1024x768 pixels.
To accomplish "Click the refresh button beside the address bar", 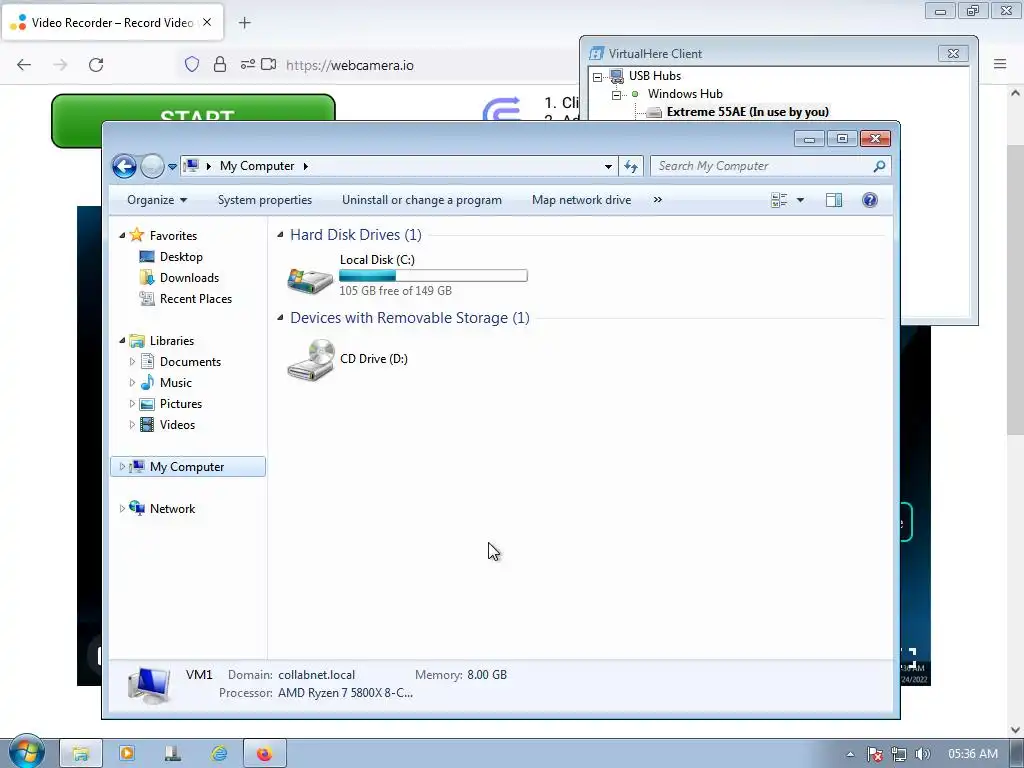I will [x=631, y=166].
